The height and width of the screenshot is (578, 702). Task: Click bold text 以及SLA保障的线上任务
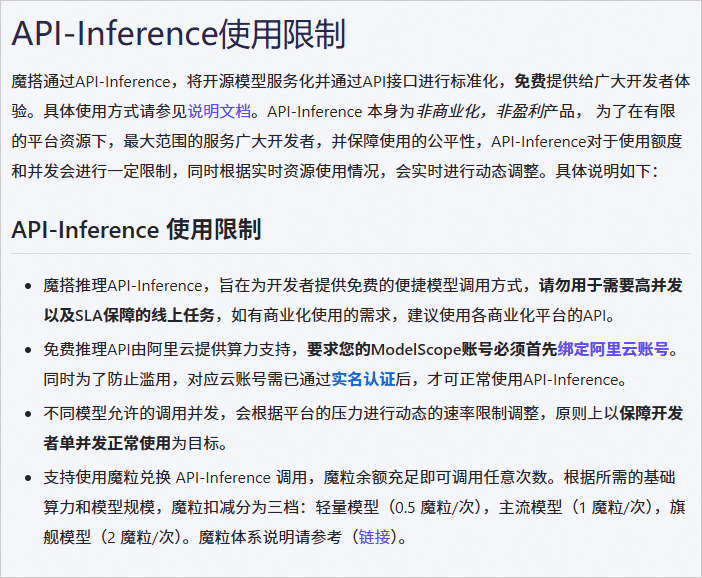[x=129, y=315]
